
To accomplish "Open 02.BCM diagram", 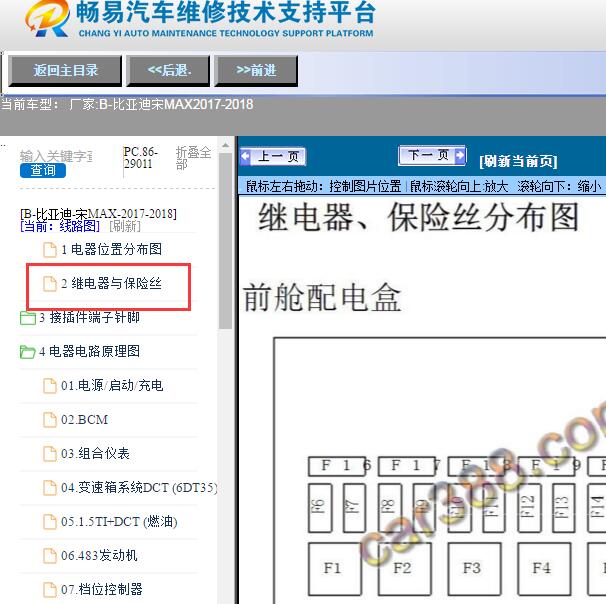I will 84,419.
